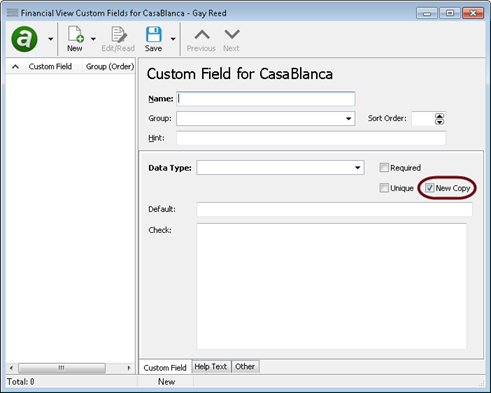Viewport: 491px width, 393px height.
Task: Open dropdown arrow next to Save
Action: [173, 39]
